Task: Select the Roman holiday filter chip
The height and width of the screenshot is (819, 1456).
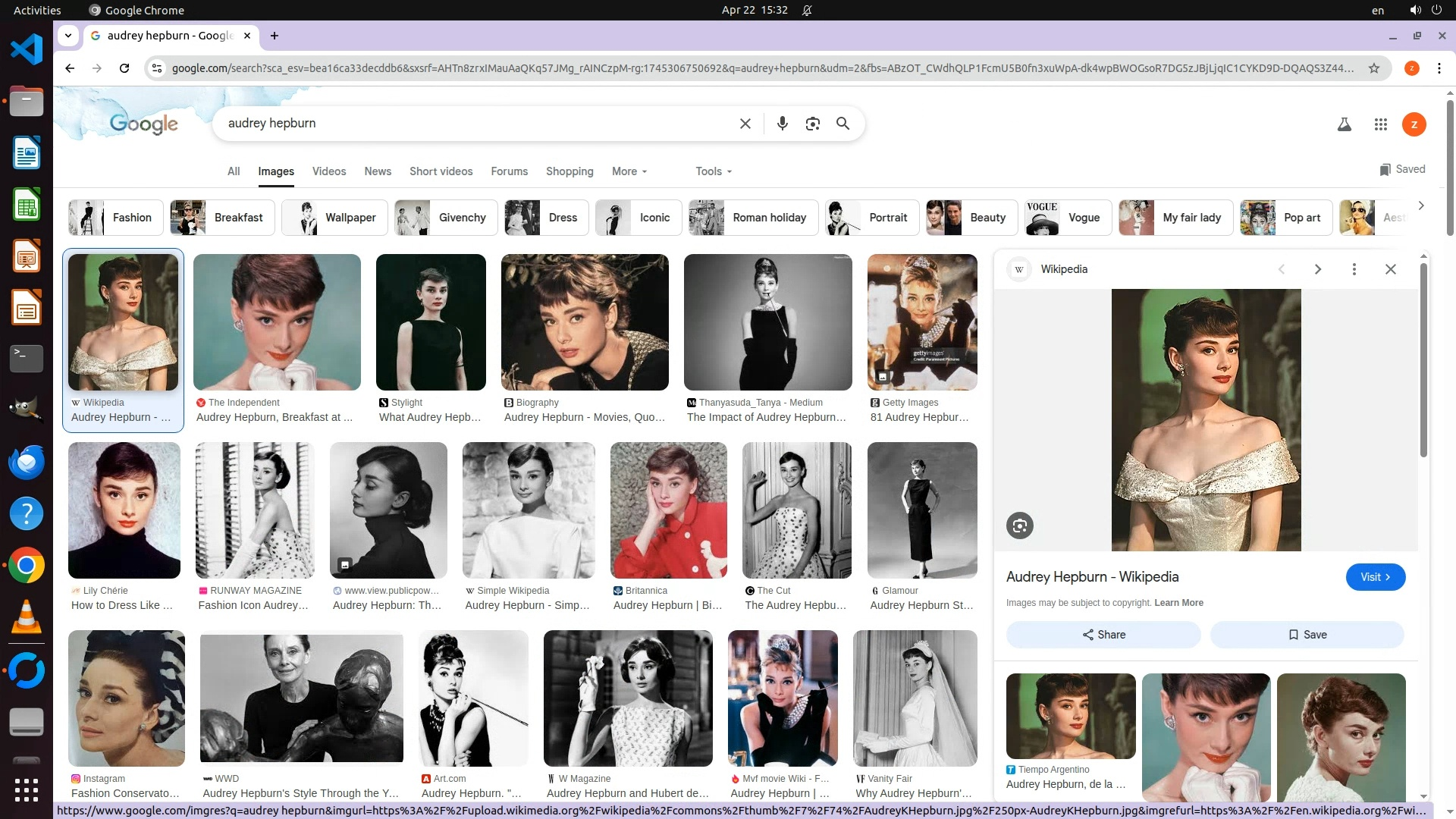Action: [752, 218]
